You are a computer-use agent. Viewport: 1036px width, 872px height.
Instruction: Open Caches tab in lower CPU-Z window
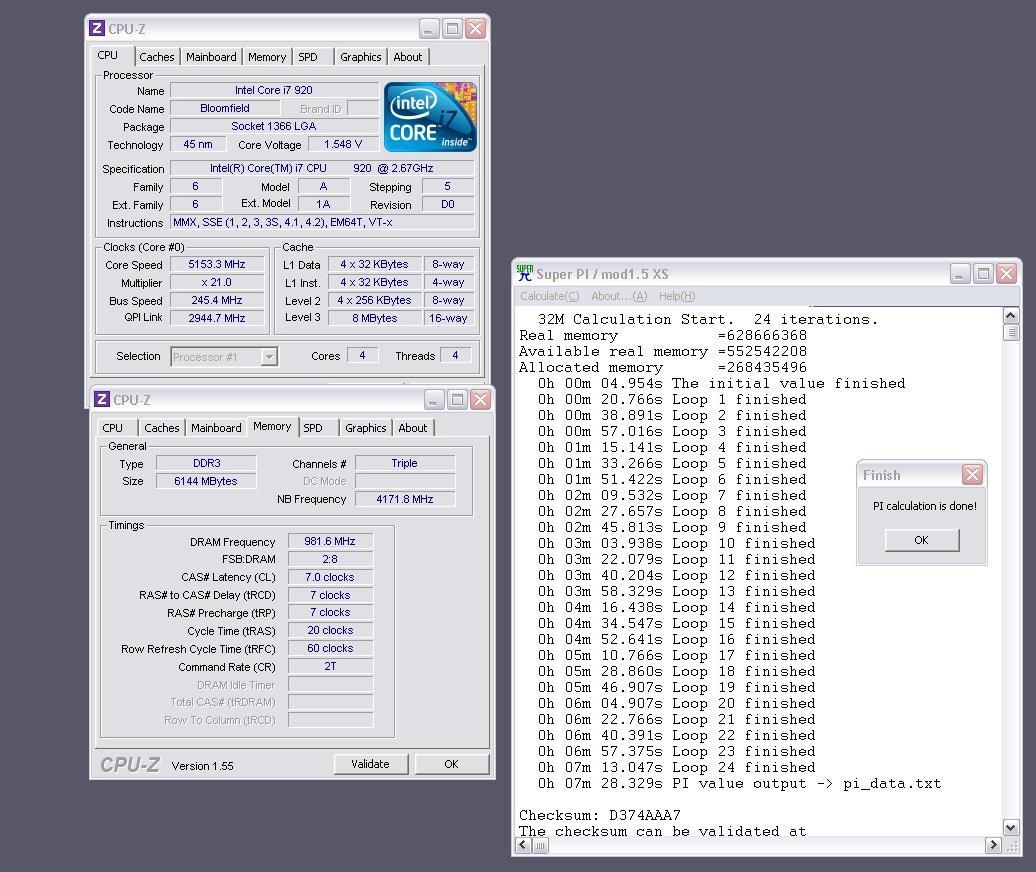click(x=162, y=428)
